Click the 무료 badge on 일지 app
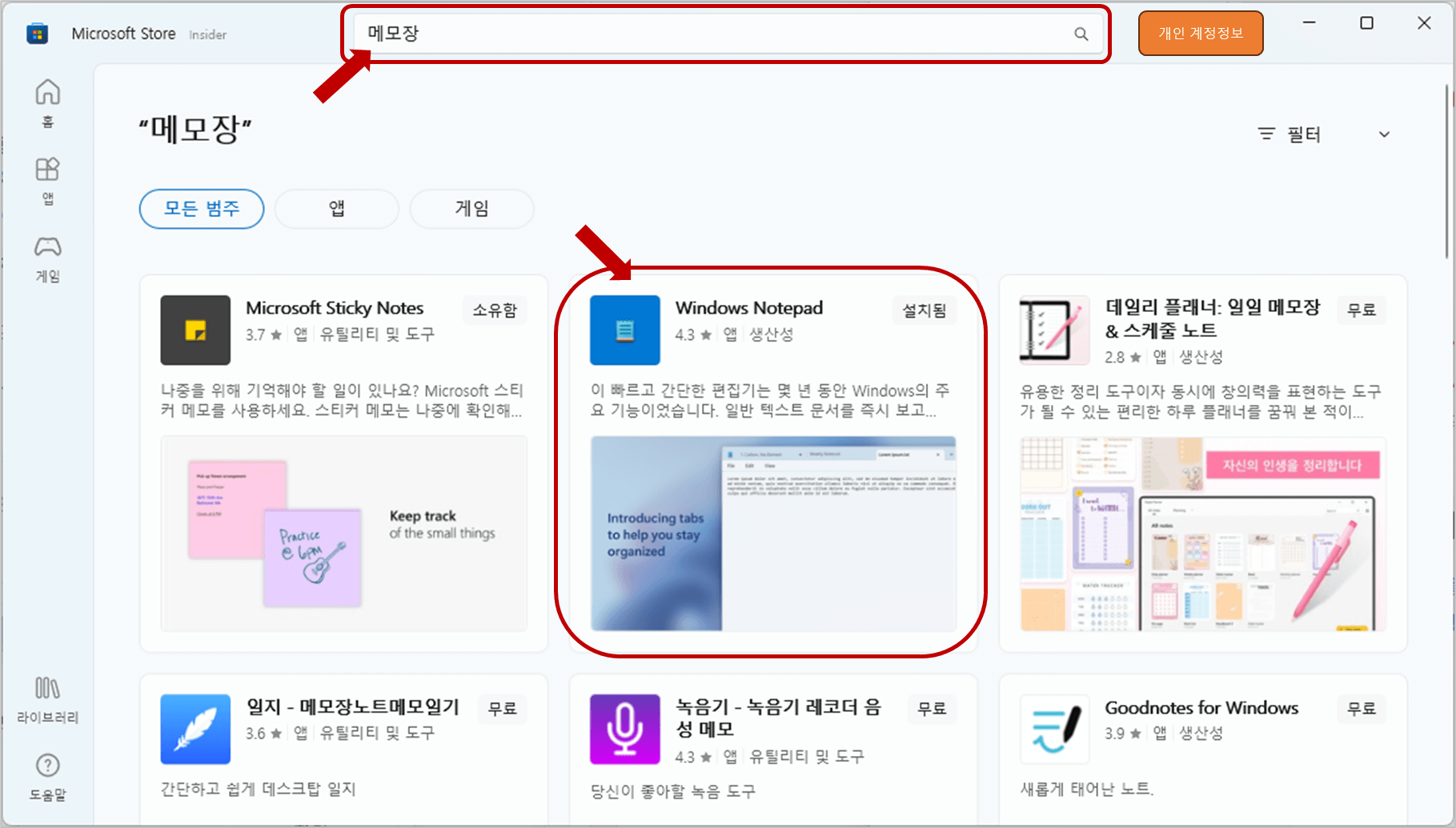 pos(503,709)
